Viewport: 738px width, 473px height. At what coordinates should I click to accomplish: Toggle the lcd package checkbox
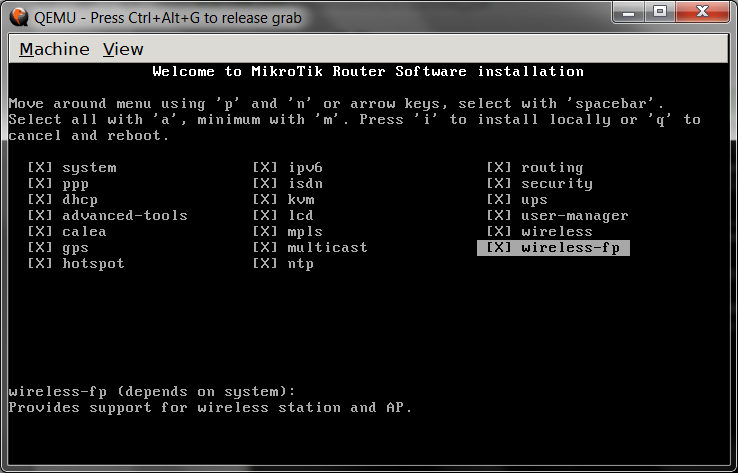point(265,216)
